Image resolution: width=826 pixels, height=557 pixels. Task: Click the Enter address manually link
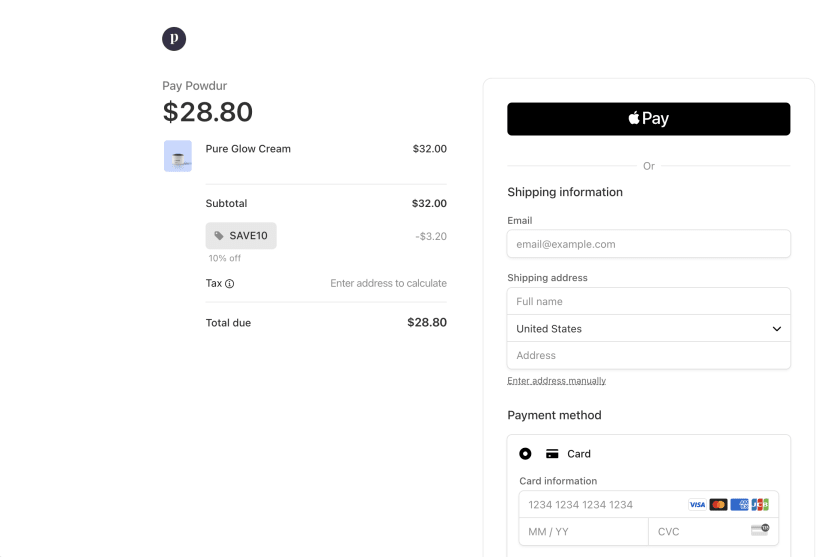[556, 381]
